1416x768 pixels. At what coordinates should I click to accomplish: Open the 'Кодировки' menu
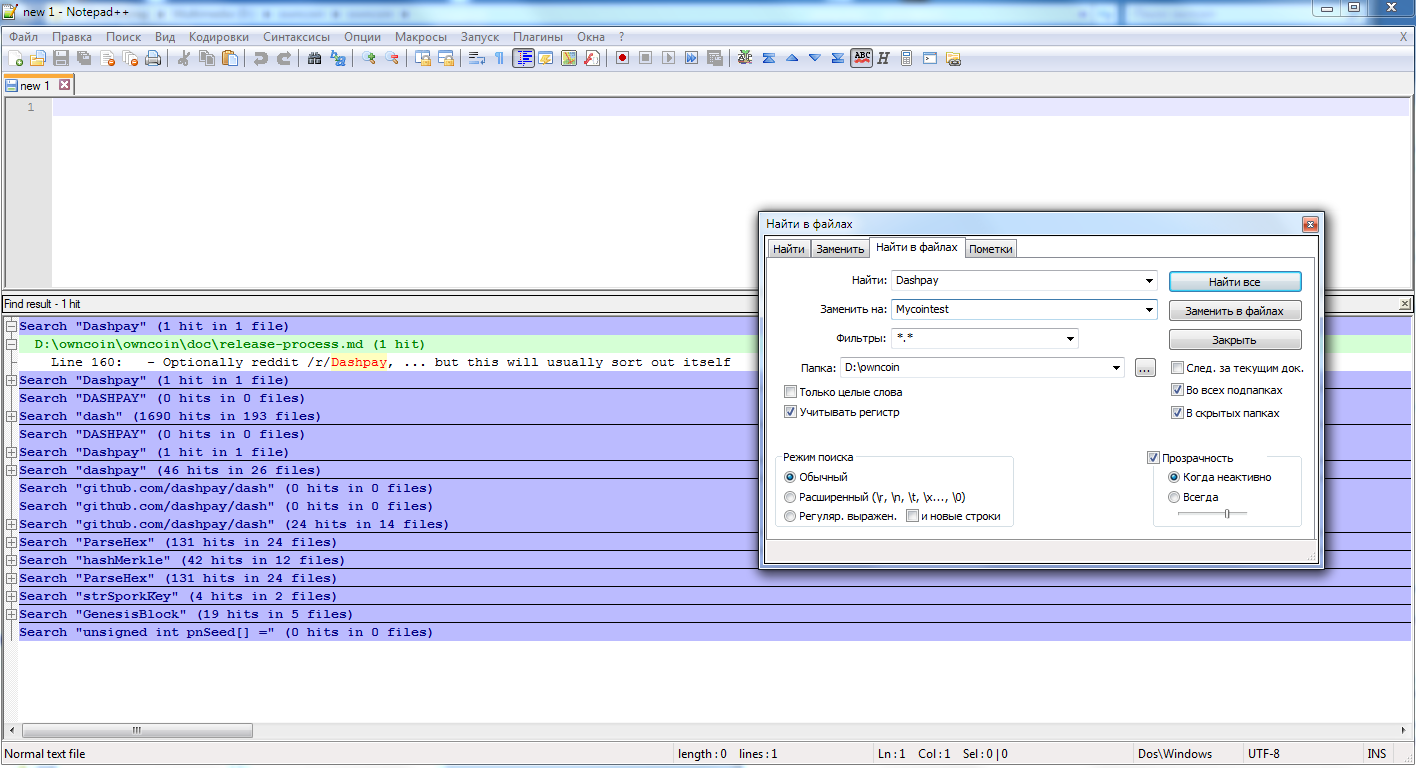coord(219,37)
